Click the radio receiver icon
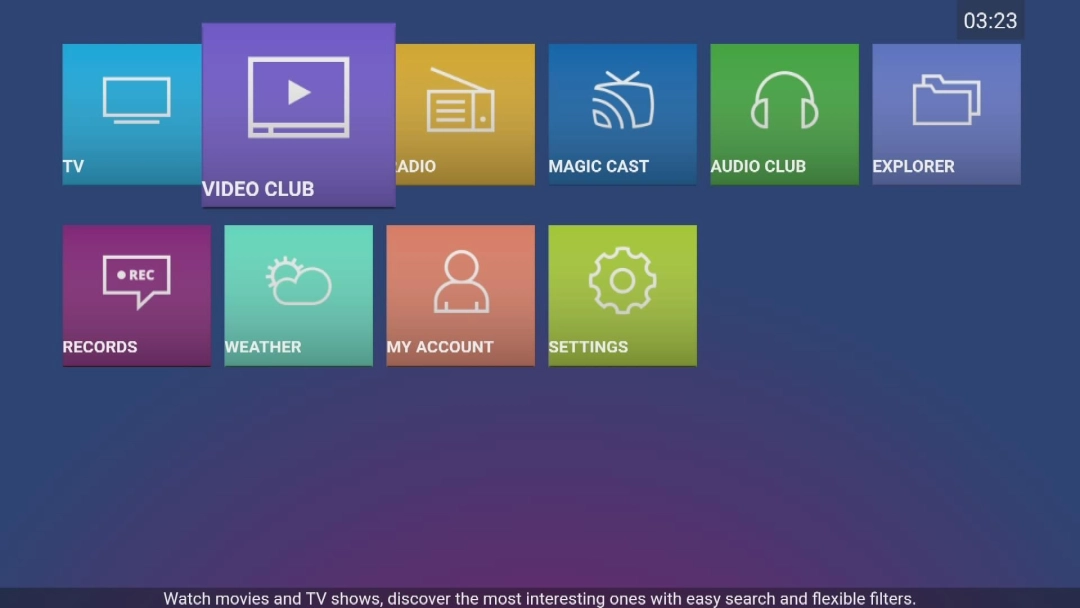 pos(461,100)
